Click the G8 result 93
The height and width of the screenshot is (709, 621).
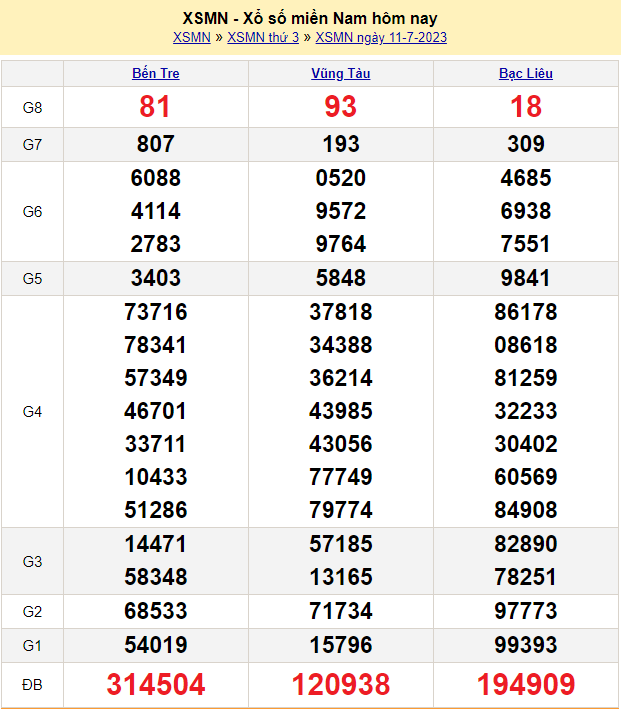pyautogui.click(x=340, y=107)
